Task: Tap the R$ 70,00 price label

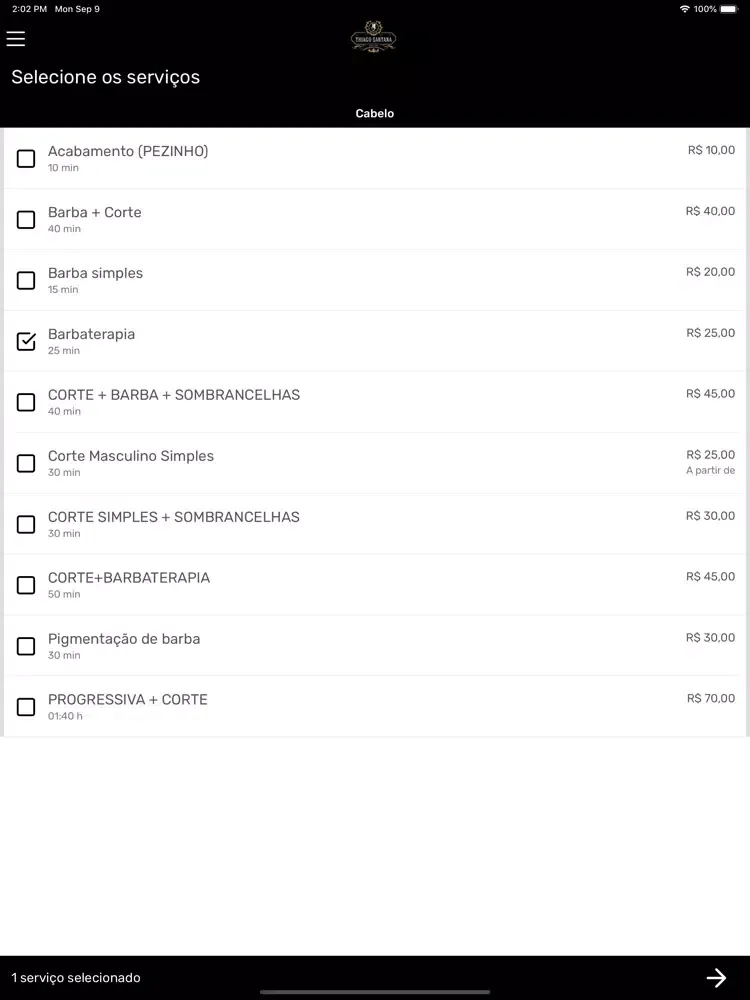Action: pos(711,698)
